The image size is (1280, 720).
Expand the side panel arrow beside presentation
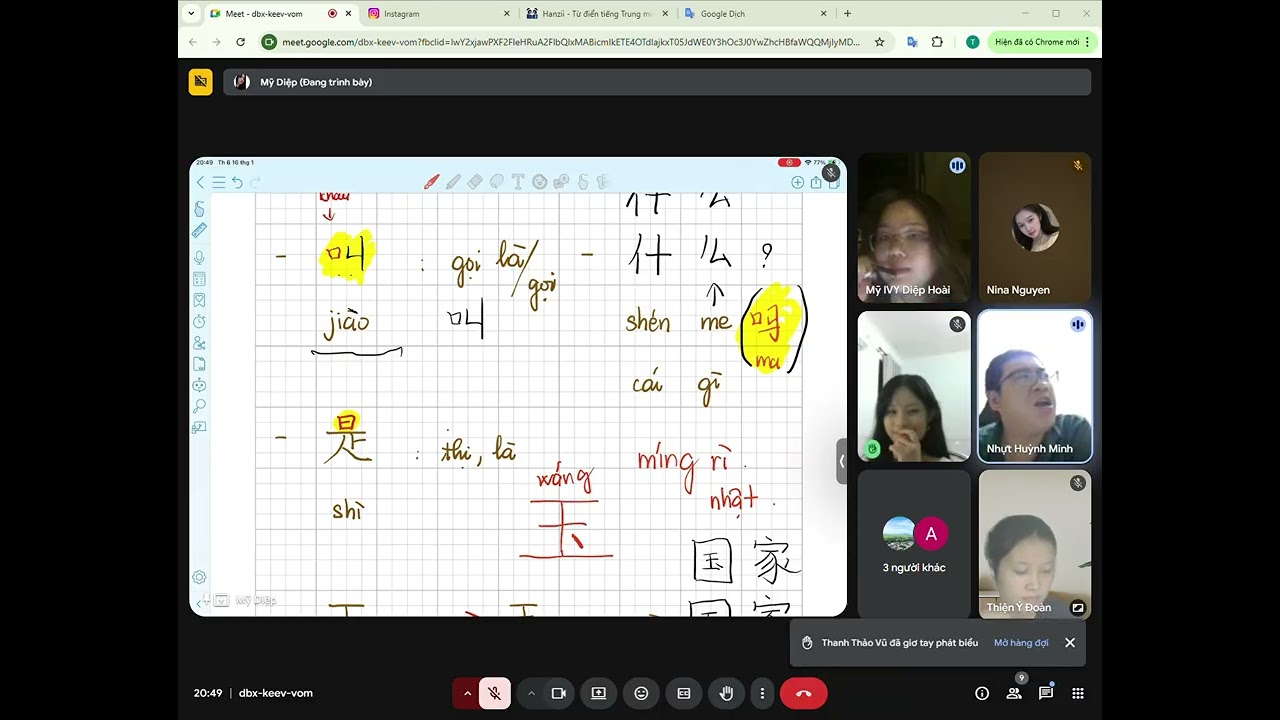click(x=842, y=461)
